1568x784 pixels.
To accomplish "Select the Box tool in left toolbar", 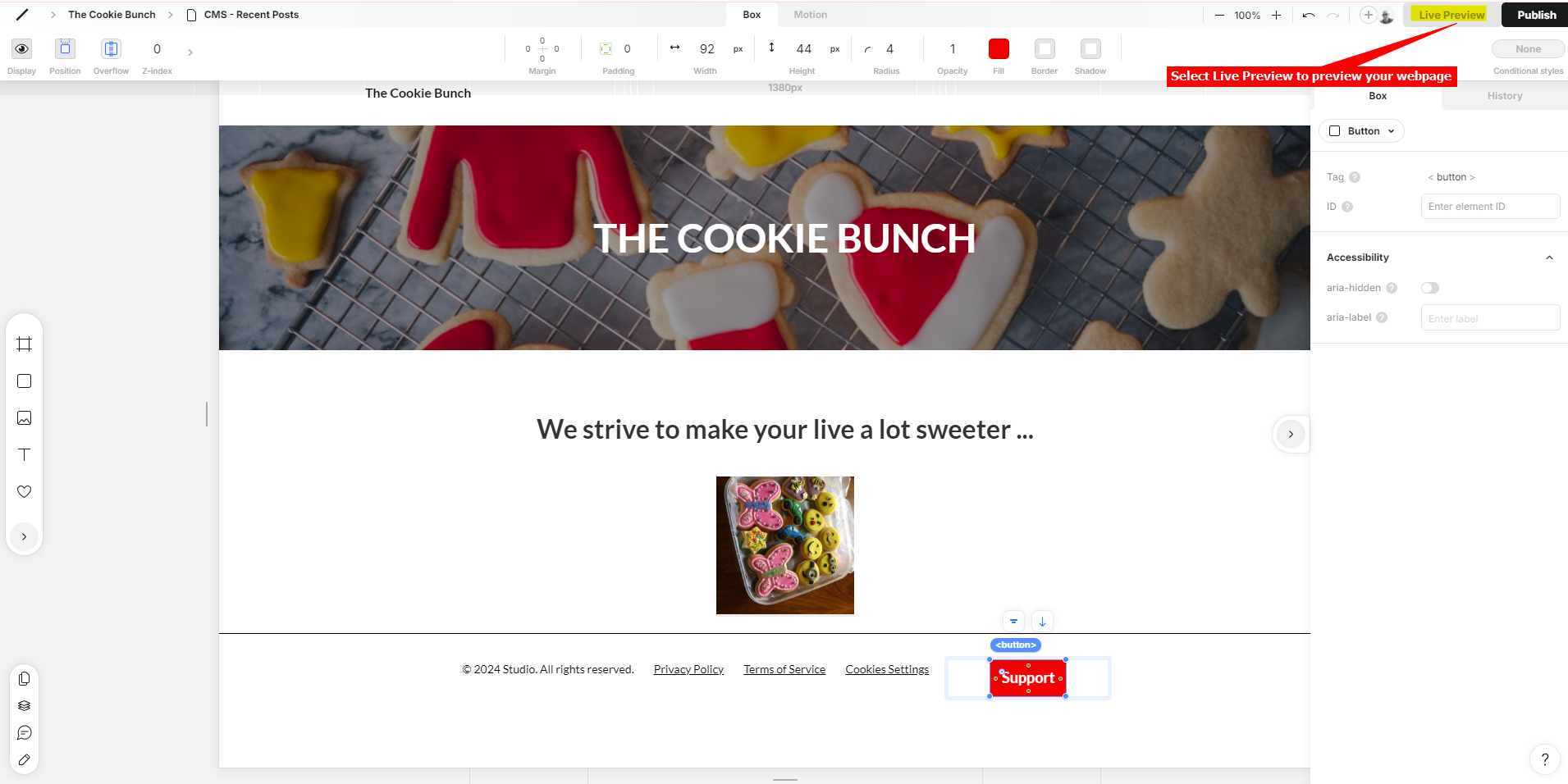I will tap(25, 381).
